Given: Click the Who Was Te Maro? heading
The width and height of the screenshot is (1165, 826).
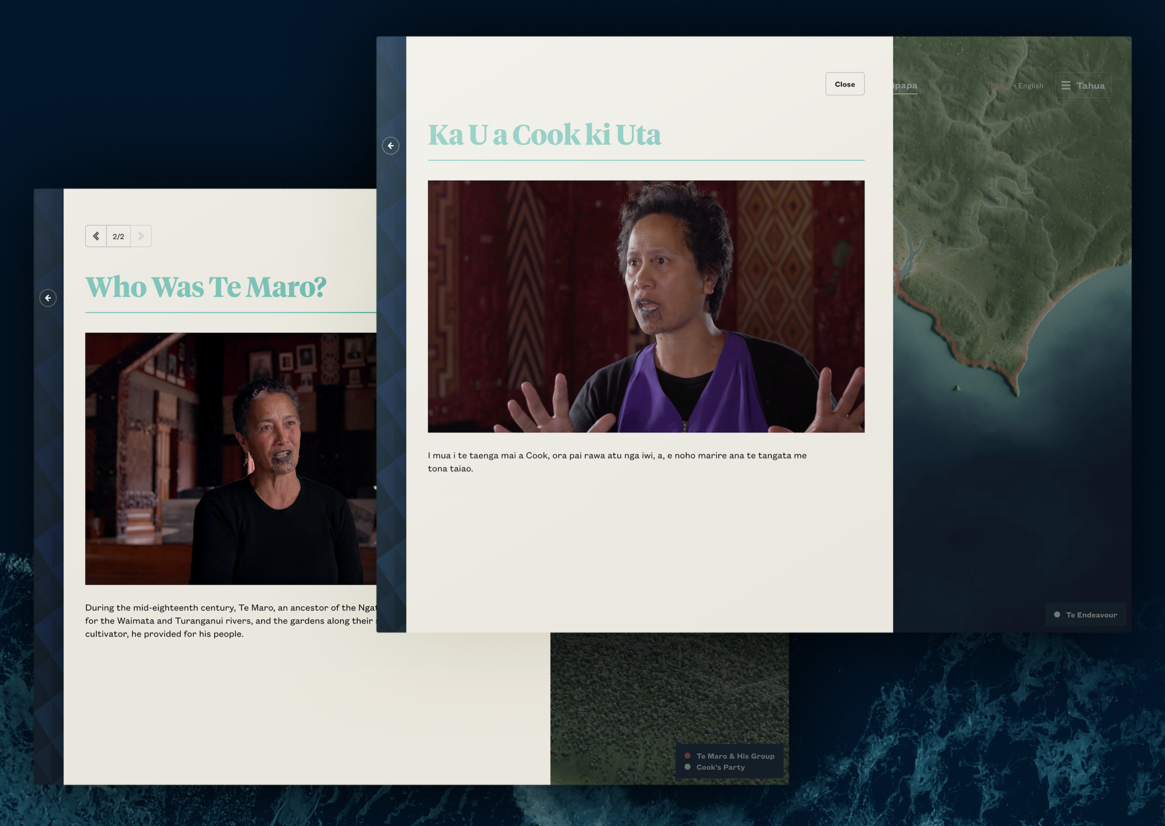Looking at the screenshot, I should [x=206, y=287].
